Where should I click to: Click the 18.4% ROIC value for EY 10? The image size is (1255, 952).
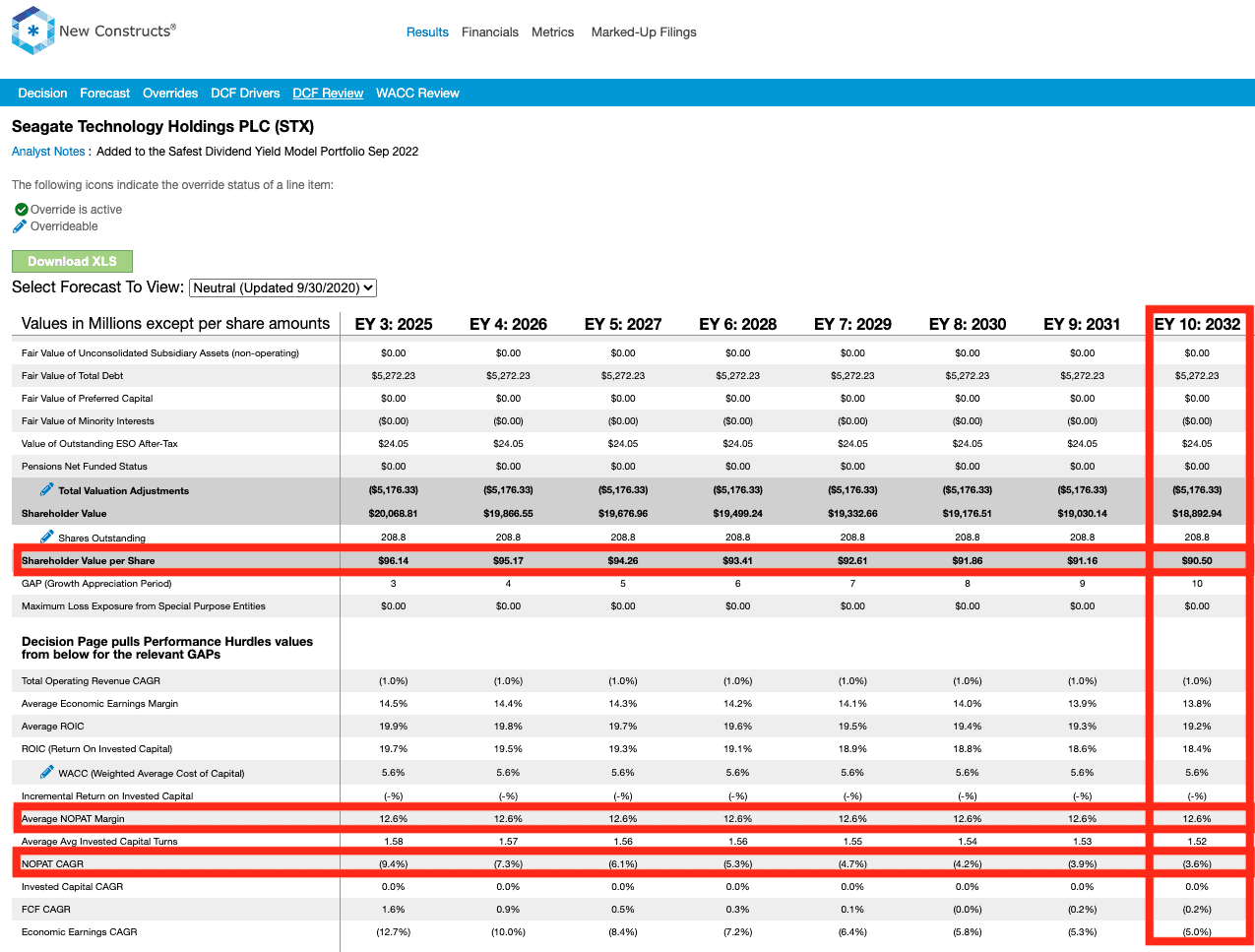1197,749
